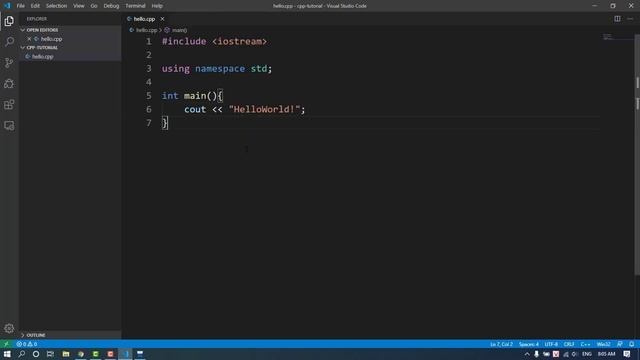Click the green remote window indicator
The image size is (640, 360).
pyautogui.click(x=6, y=344)
